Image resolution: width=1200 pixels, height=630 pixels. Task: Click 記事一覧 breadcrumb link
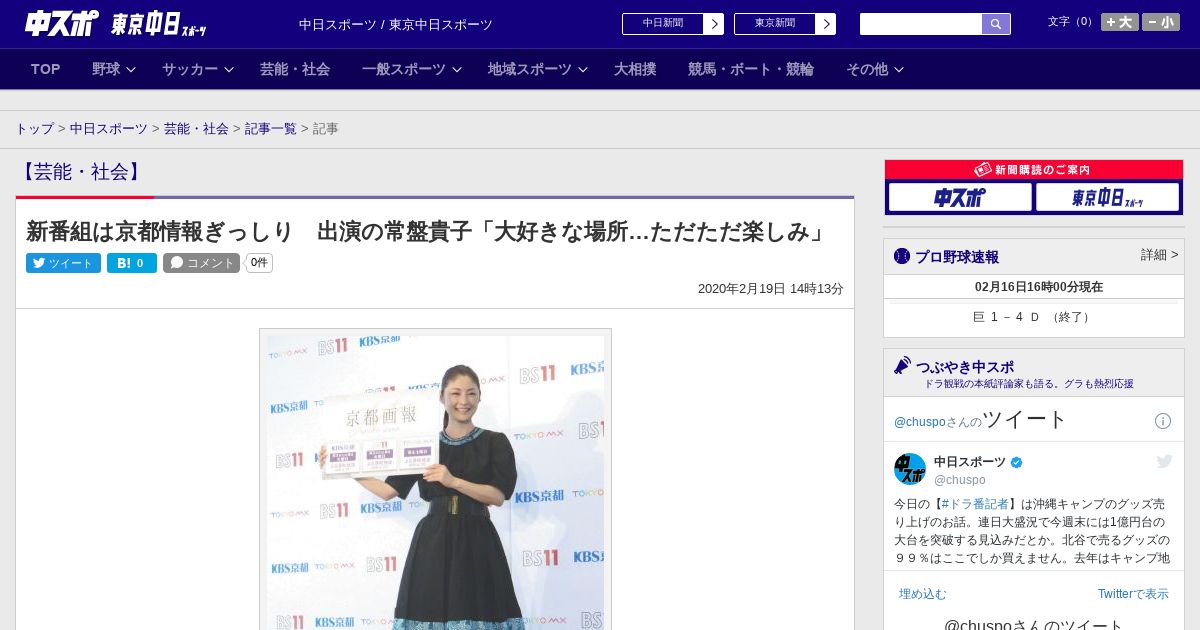point(271,129)
